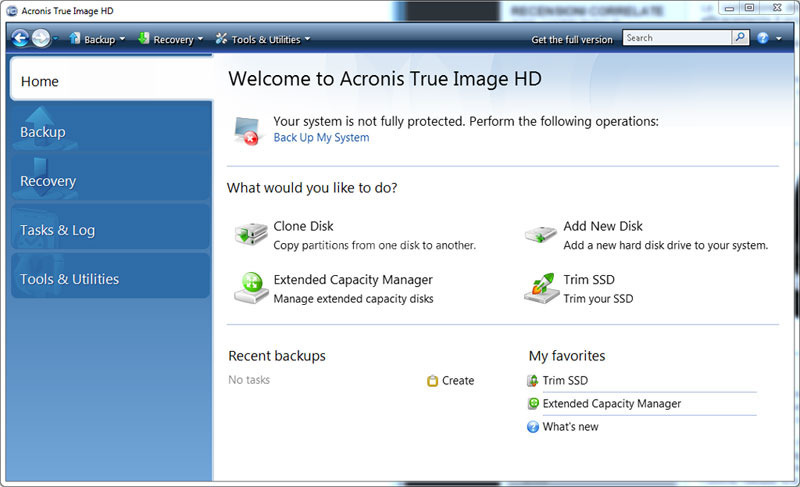The image size is (800, 487).
Task: Click the Back navigation arrow icon
Action: [x=20, y=38]
